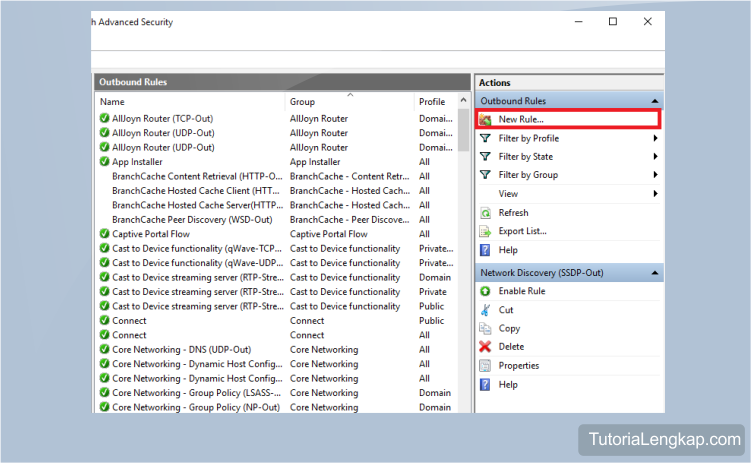
Task: Select the Captive Portal Flow rule
Action: click(x=276, y=234)
